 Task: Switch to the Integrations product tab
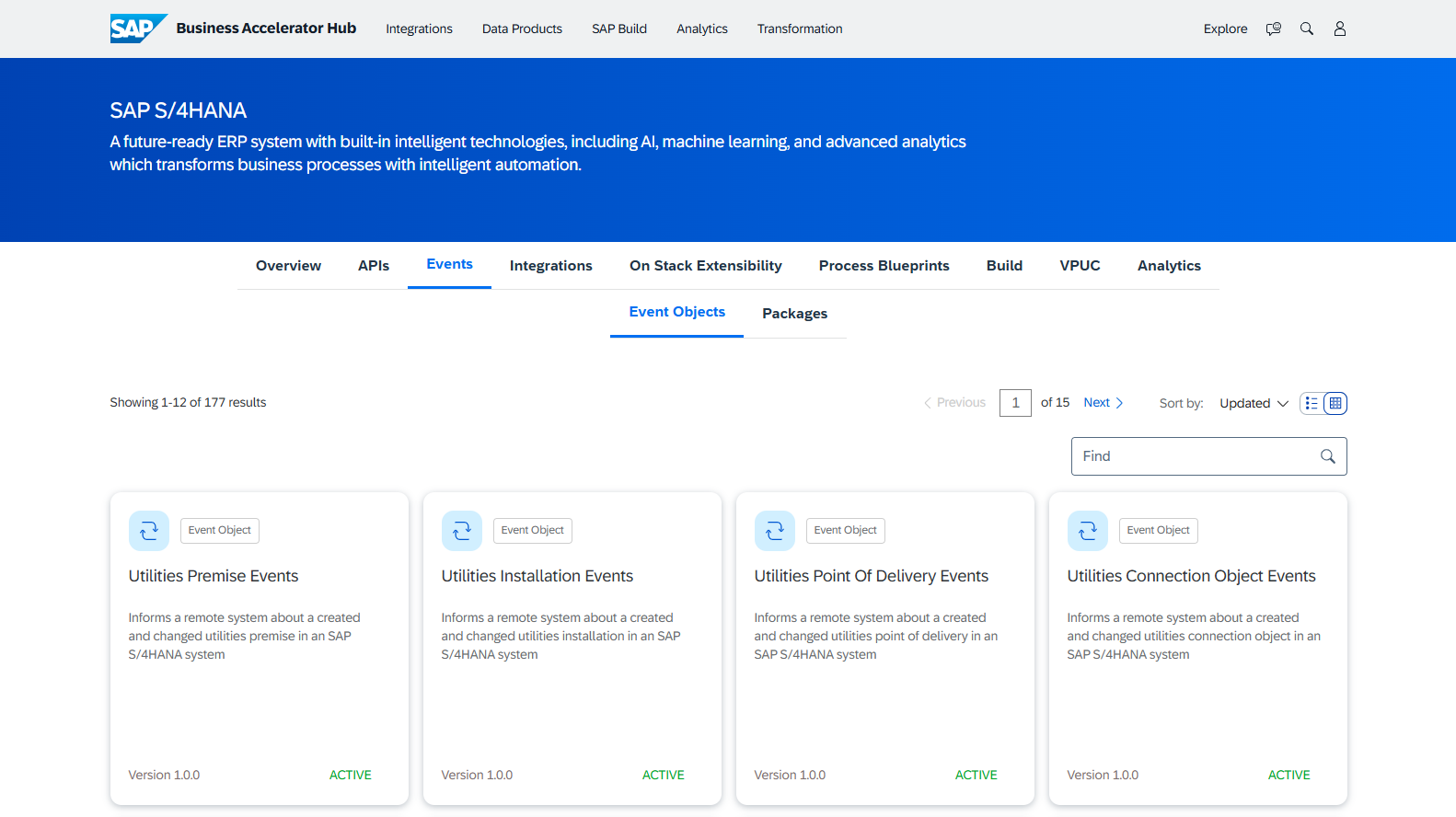pyautogui.click(x=551, y=266)
